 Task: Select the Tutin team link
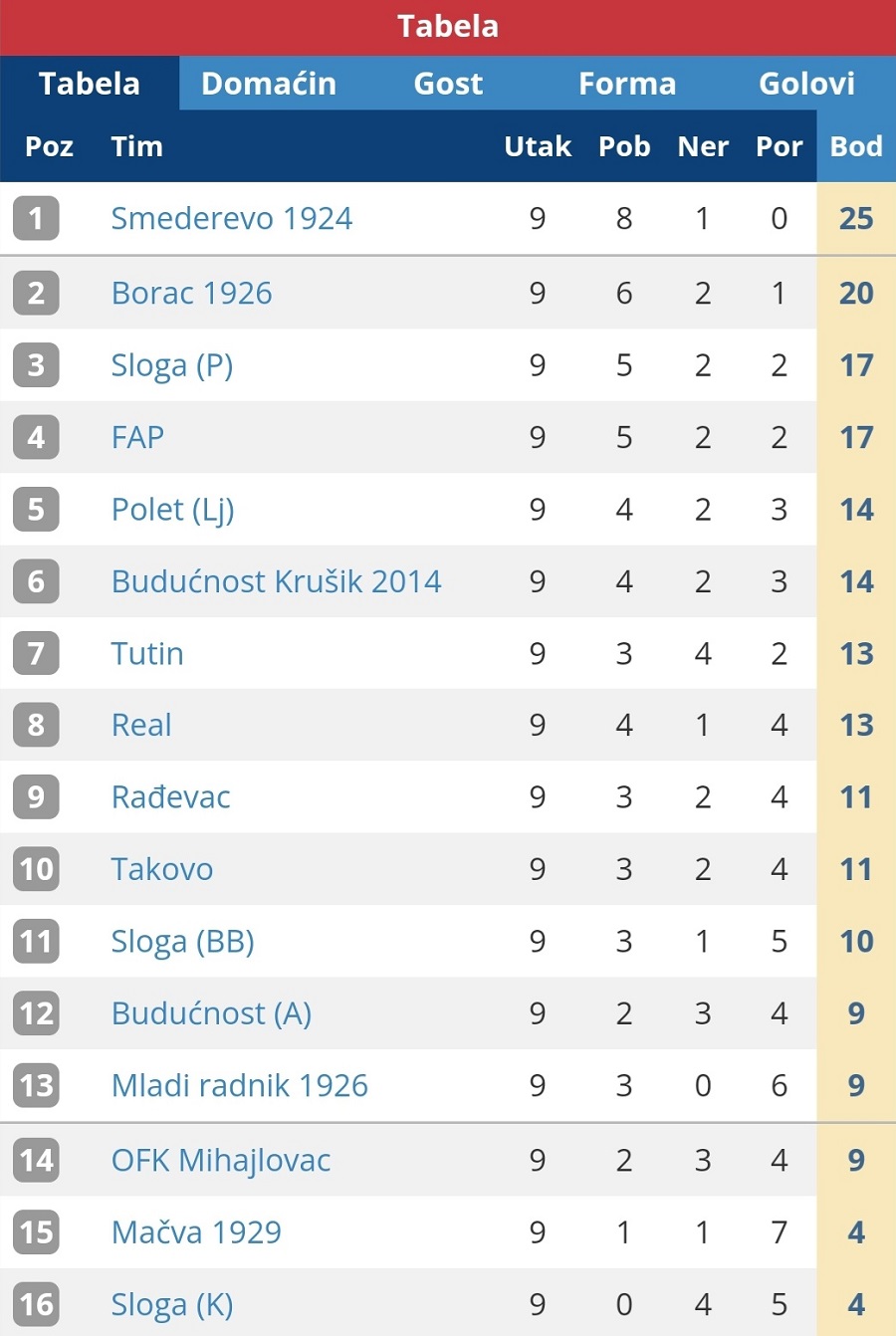click(x=147, y=653)
